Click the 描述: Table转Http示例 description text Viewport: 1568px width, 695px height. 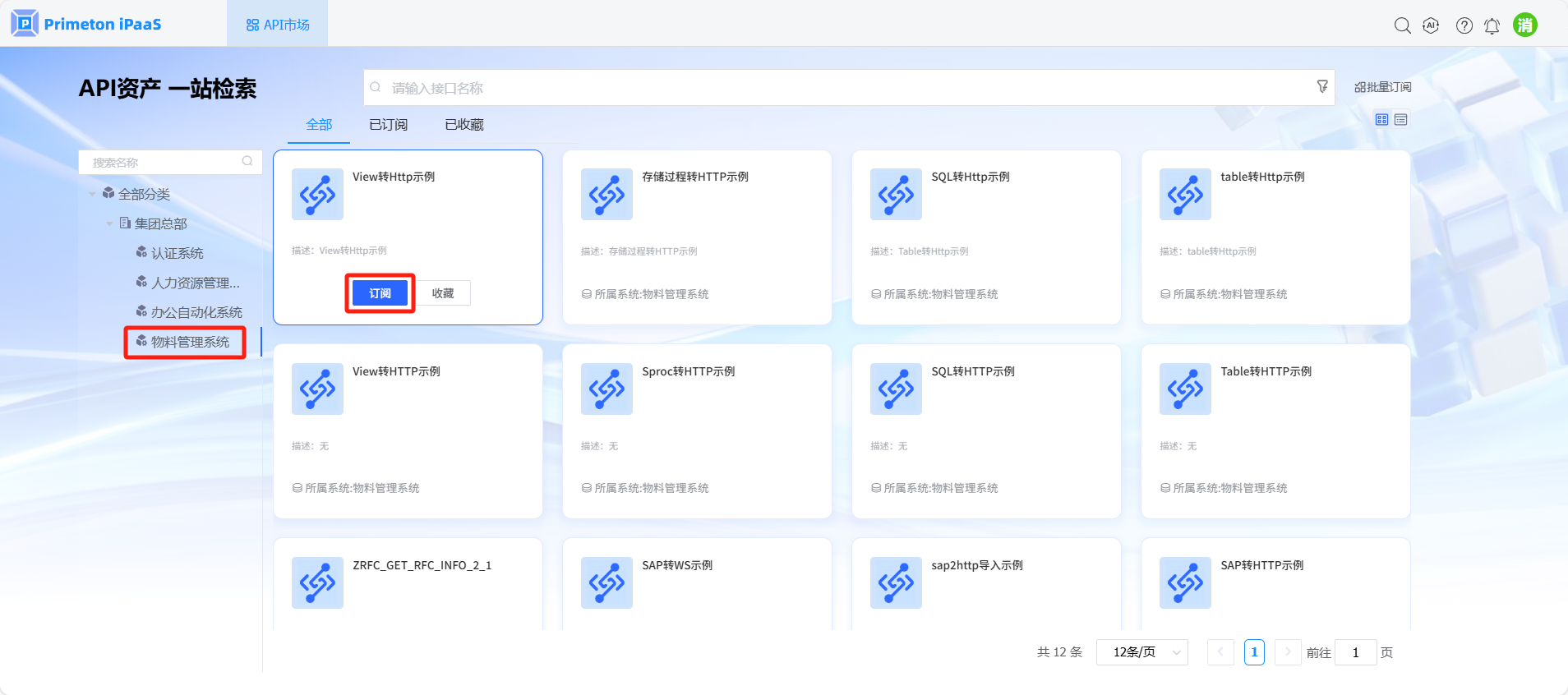point(920,251)
